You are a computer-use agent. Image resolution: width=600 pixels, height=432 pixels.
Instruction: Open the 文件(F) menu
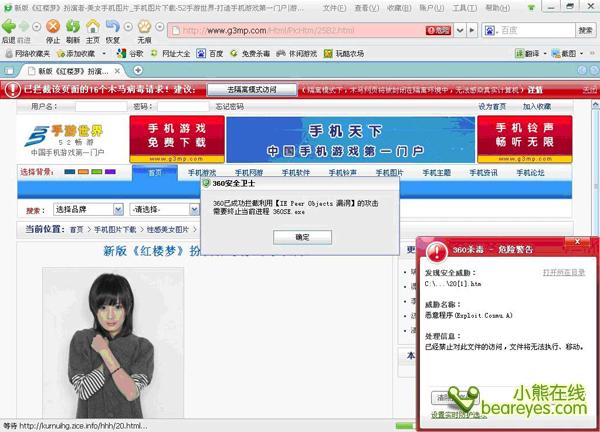coord(334,8)
